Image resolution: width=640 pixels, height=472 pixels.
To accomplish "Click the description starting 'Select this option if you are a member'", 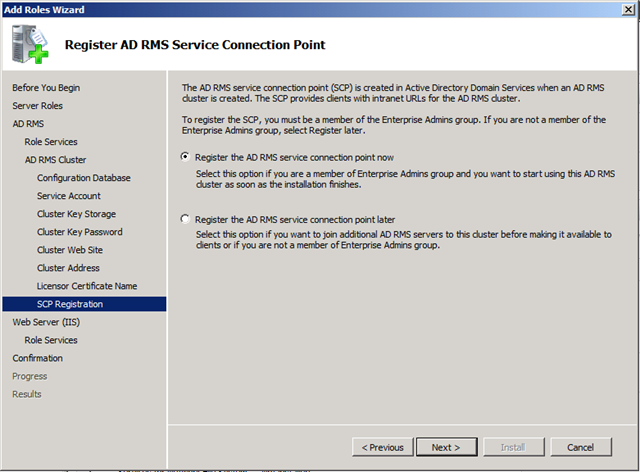I will (x=405, y=179).
